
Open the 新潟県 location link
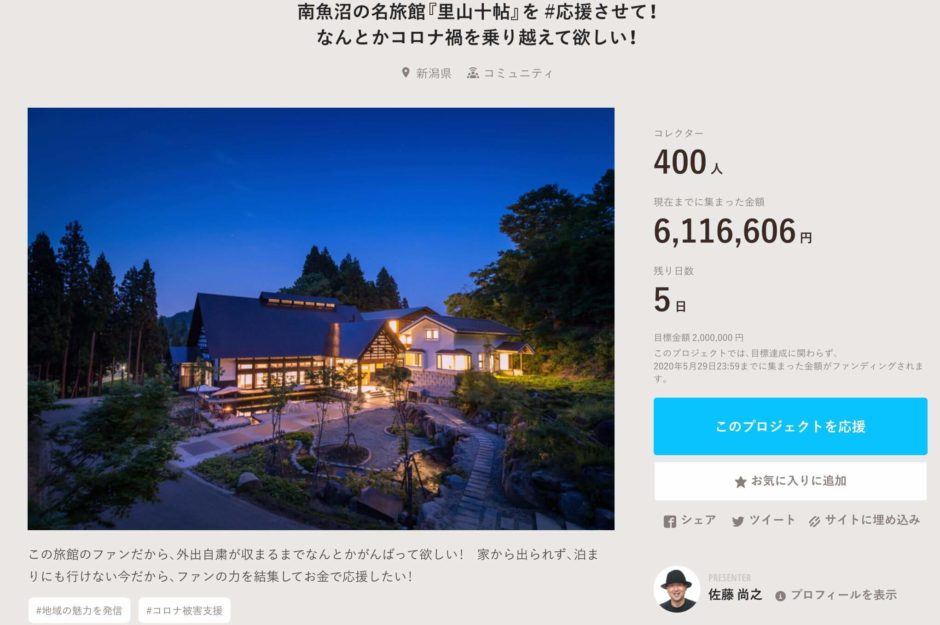click(433, 73)
